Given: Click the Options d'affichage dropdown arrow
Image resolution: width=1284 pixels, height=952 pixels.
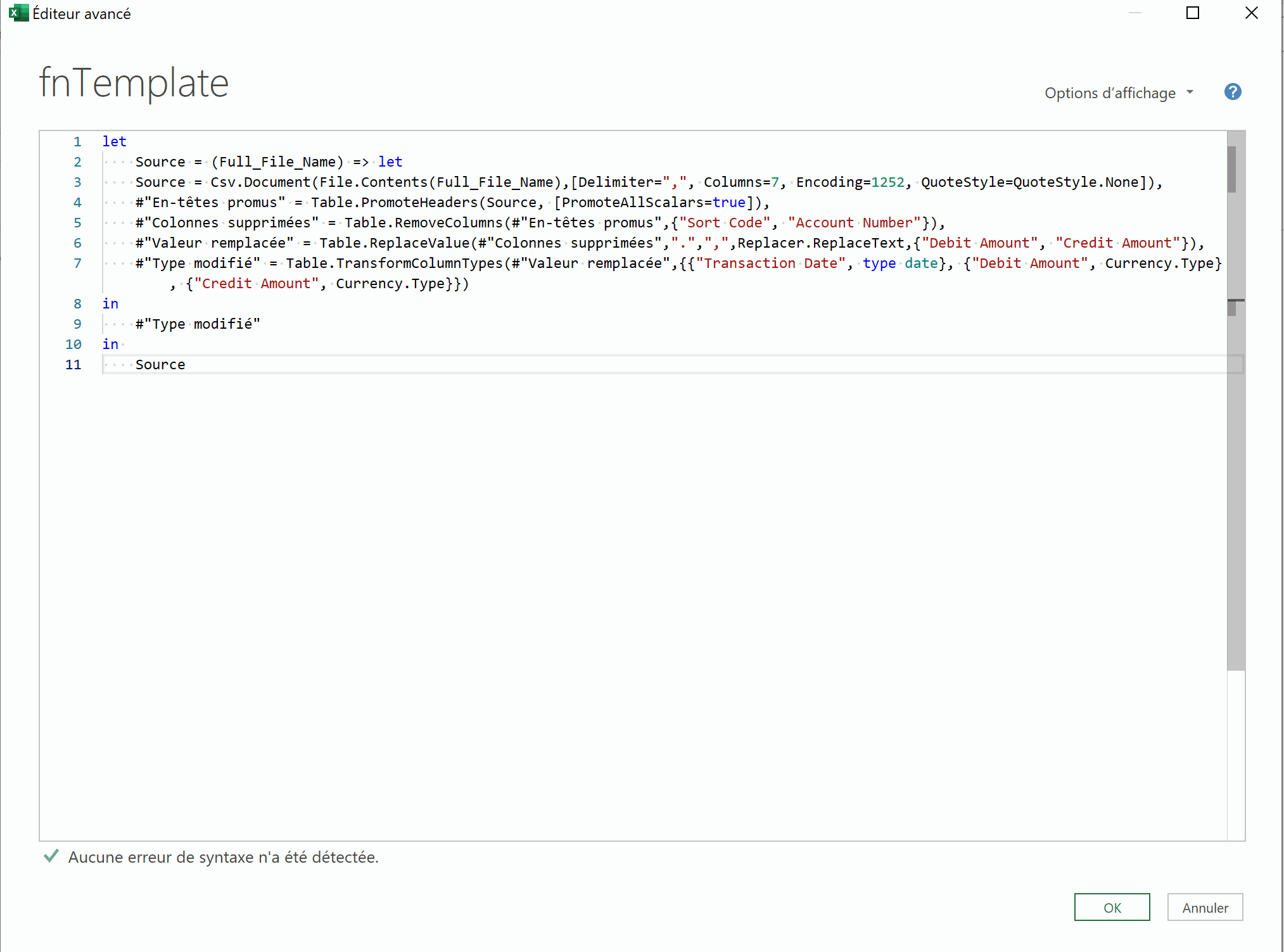Looking at the screenshot, I should click(x=1190, y=92).
